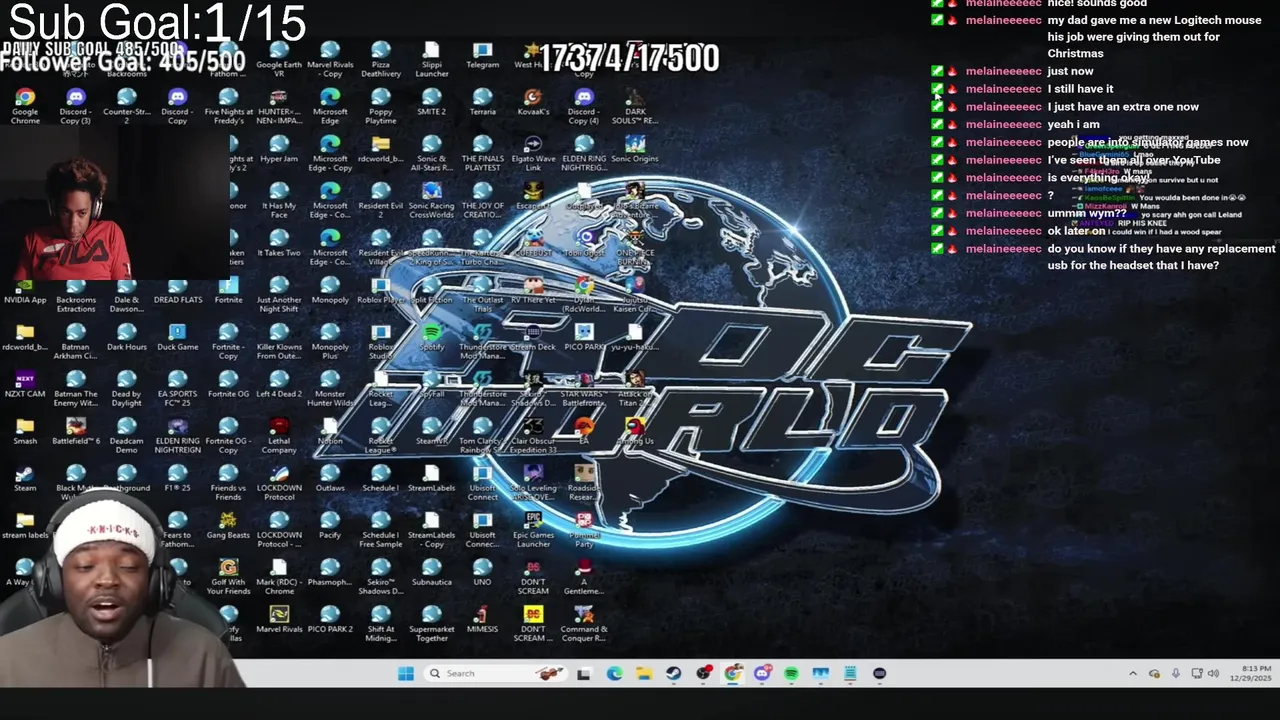Launch DARK SOULS RE desktop shortcut
Screen dimensions: 1280x720
(x=635, y=105)
